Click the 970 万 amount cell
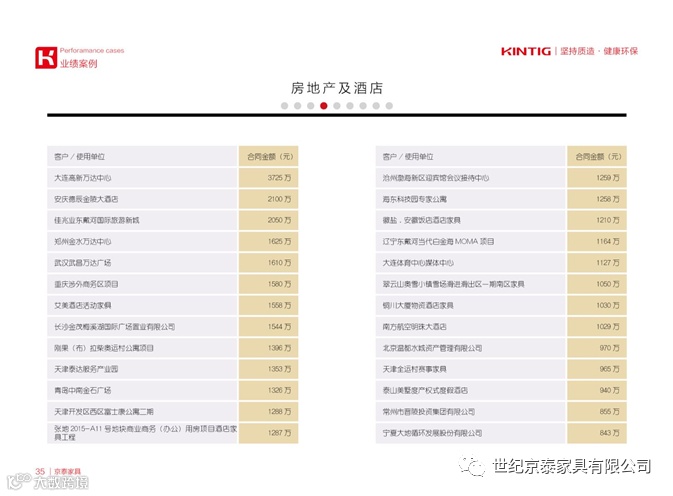This screenshot has width=673, height=496. click(x=597, y=348)
